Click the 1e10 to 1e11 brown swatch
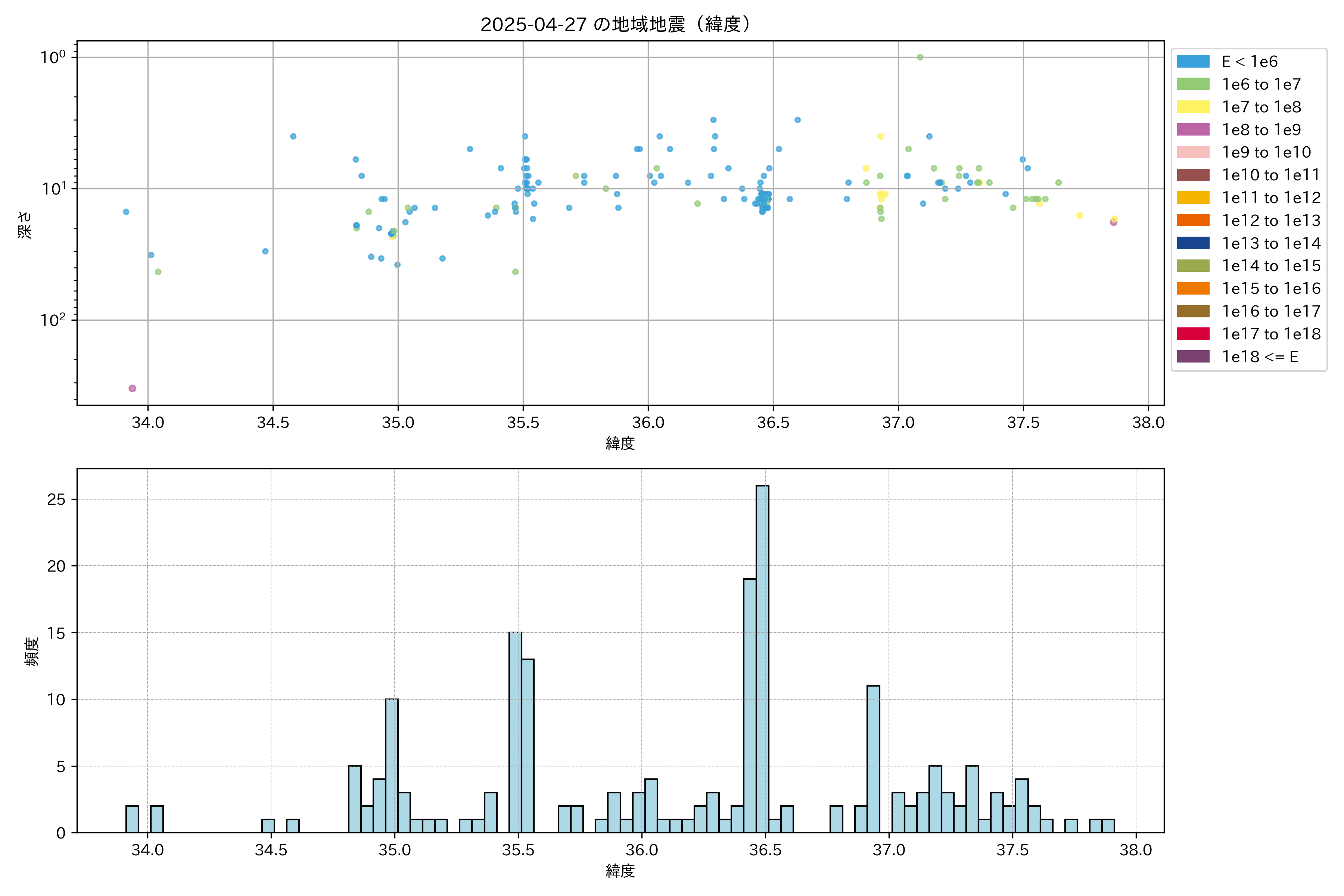The width and height of the screenshot is (1344, 896). pos(1193,175)
